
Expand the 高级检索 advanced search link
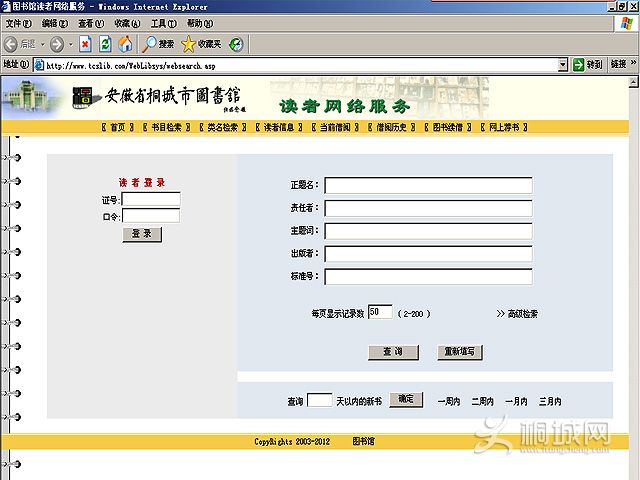pyautogui.click(x=517, y=314)
